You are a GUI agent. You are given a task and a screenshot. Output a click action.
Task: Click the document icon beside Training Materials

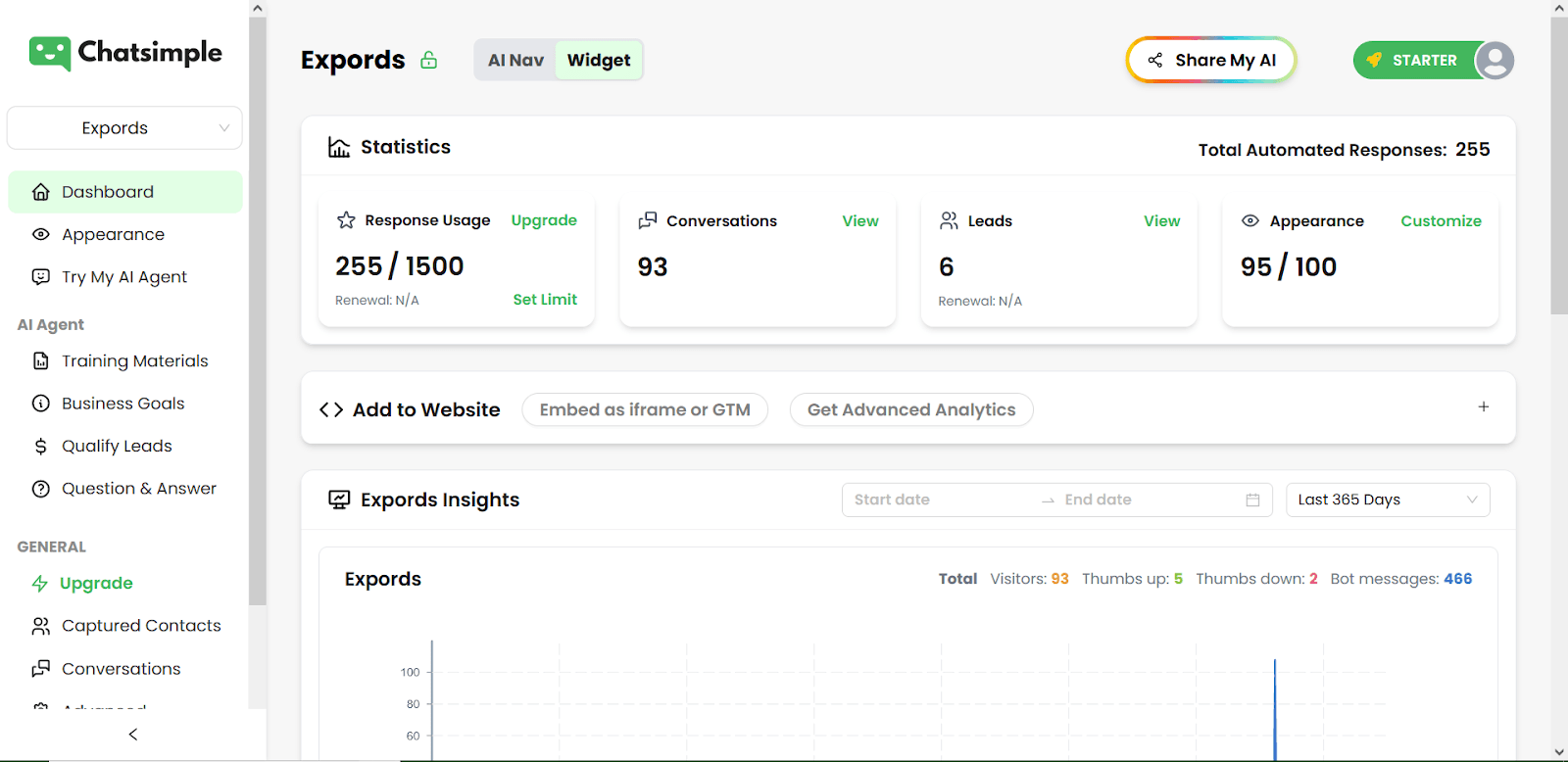(41, 361)
